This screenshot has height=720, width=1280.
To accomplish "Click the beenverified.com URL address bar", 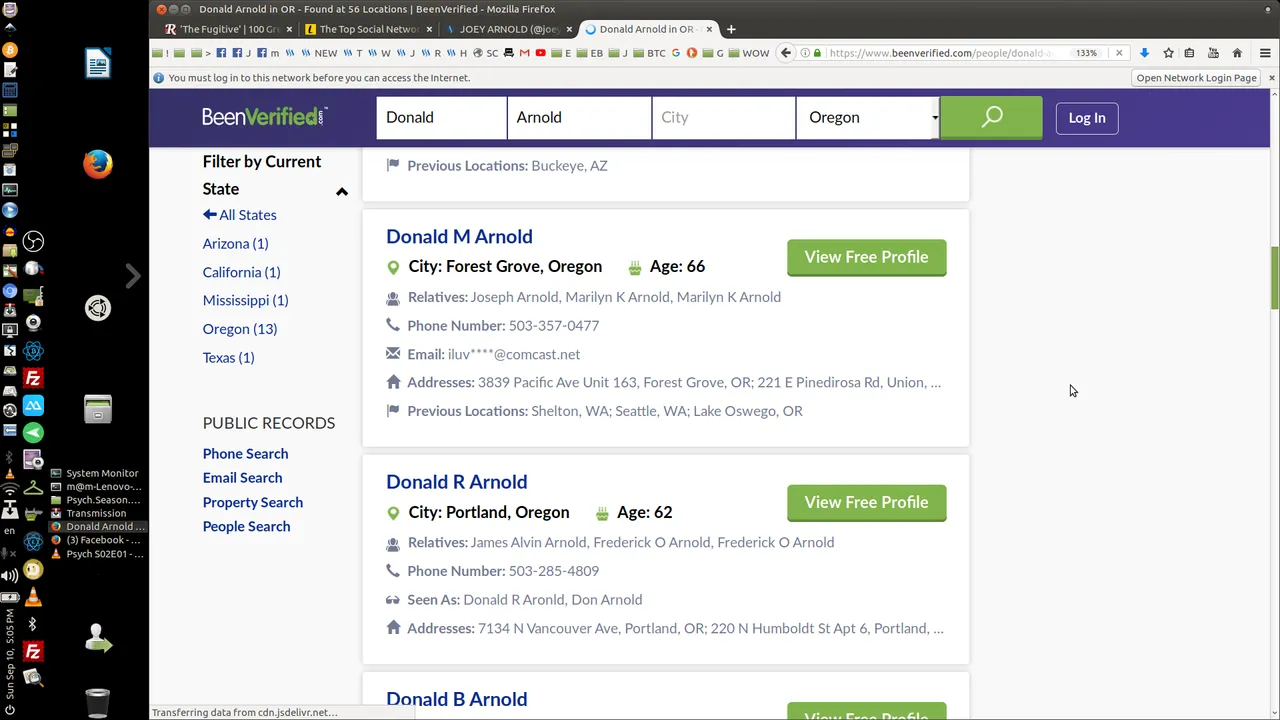I will [940, 53].
